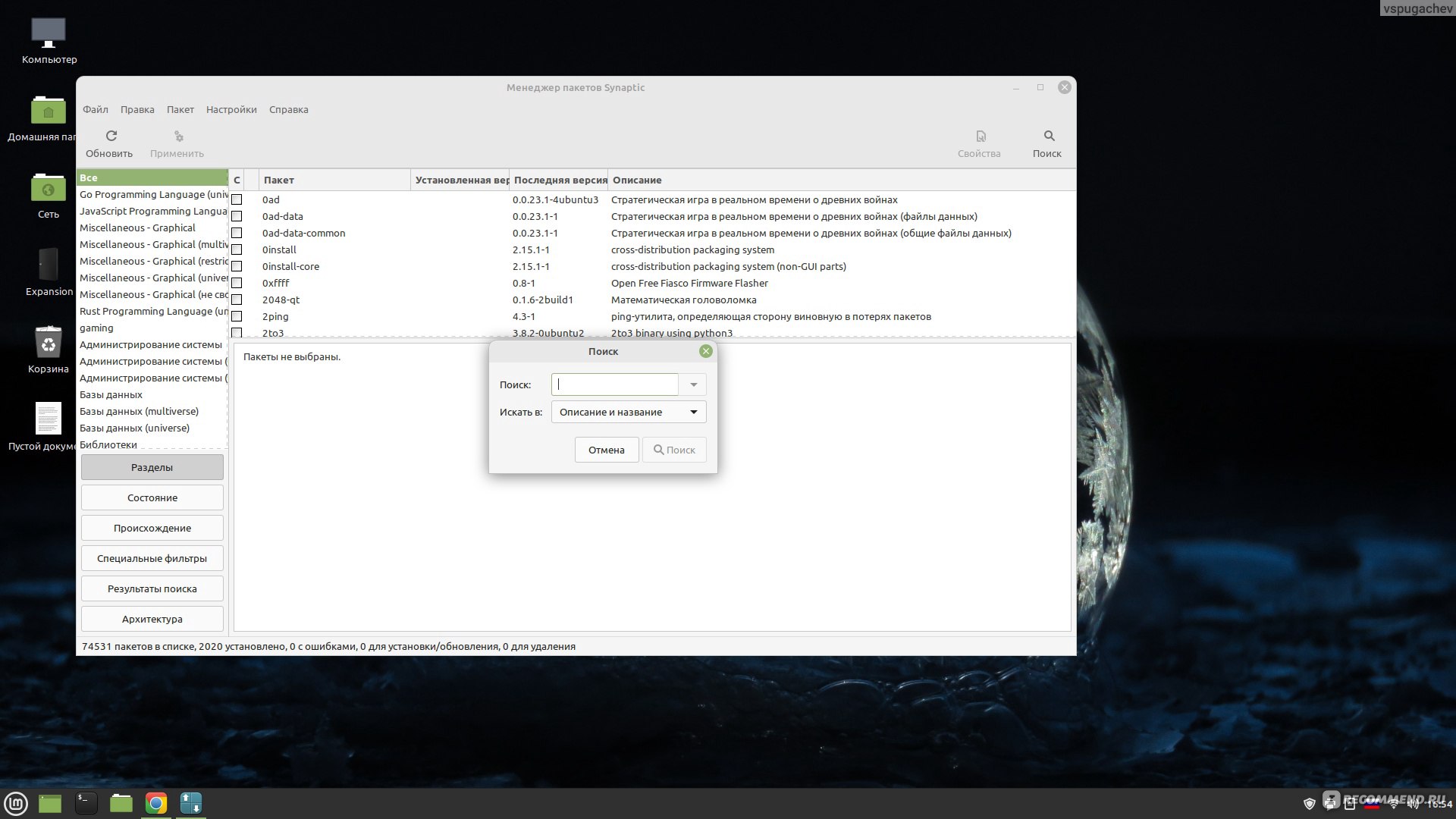Select the gaming category in sidebar

pos(97,327)
